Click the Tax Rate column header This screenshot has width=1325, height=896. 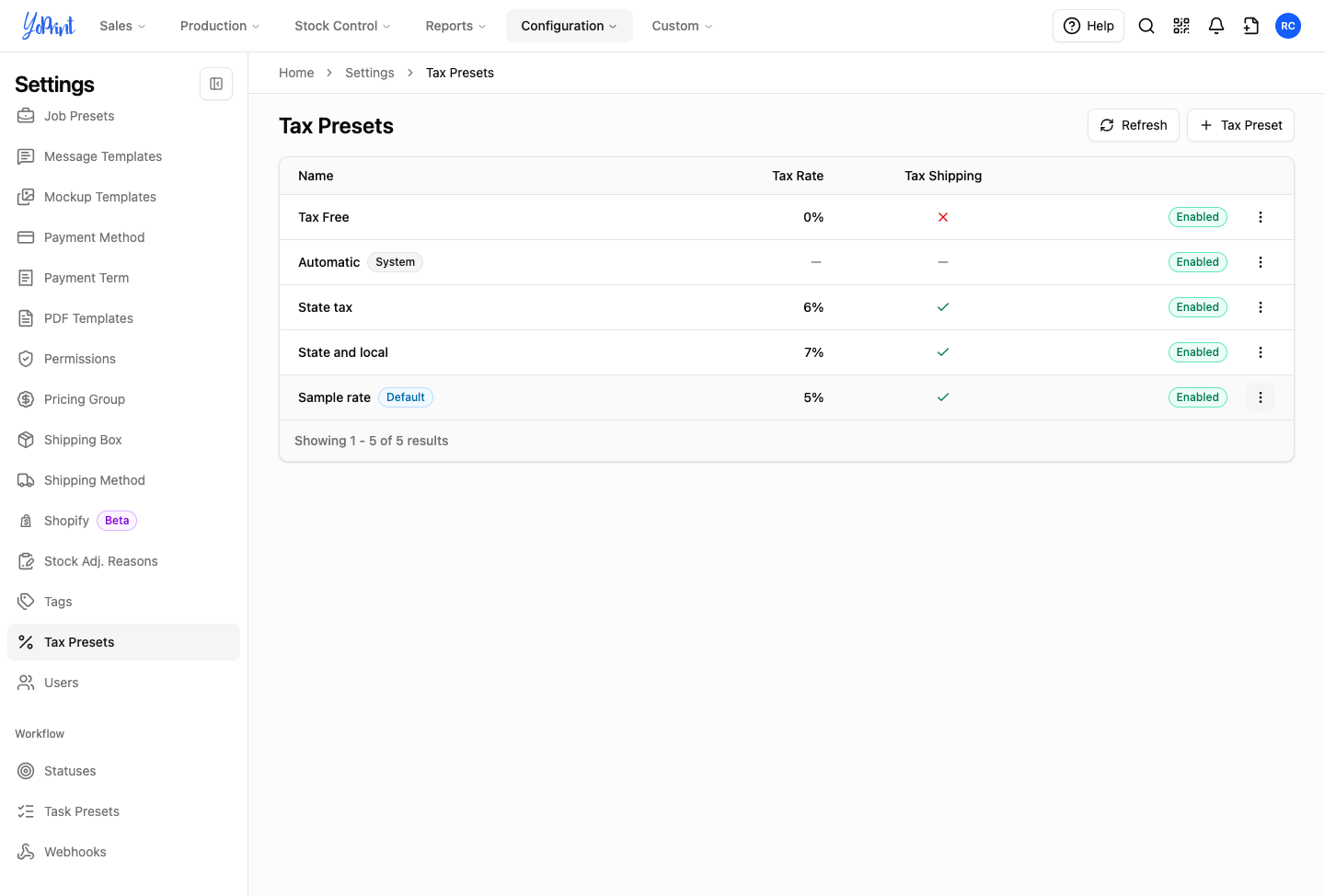[798, 176]
